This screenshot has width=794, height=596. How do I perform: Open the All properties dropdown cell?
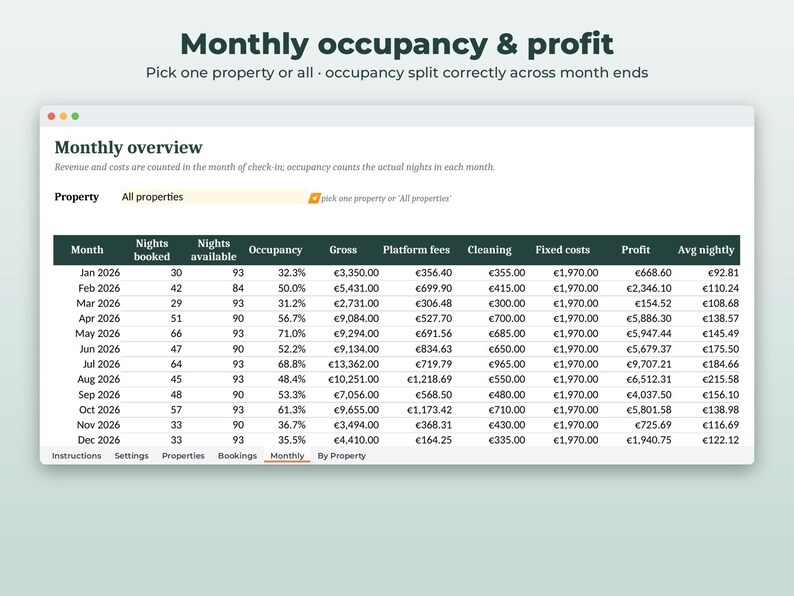pos(213,197)
